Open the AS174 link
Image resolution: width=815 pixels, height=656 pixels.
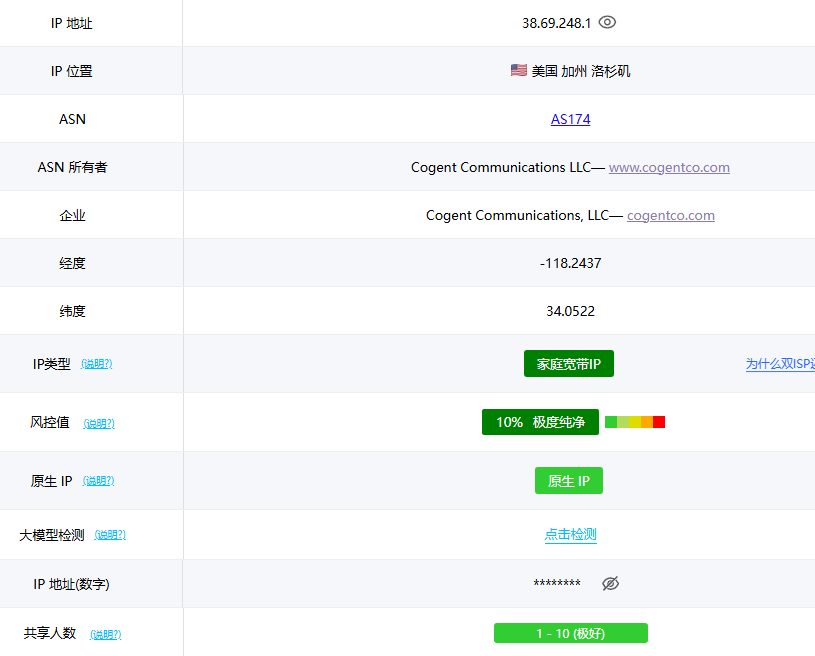point(570,119)
